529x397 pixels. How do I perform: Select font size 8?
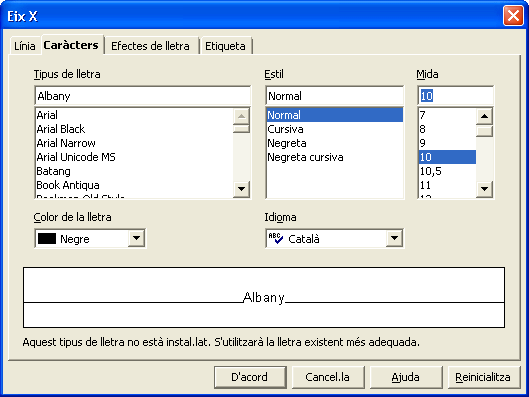(x=447, y=129)
